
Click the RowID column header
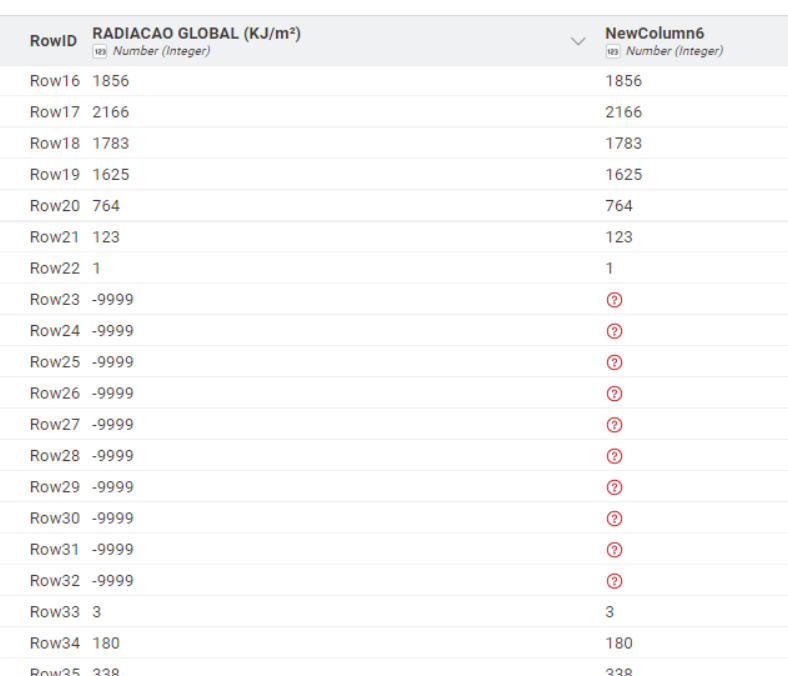(x=53, y=42)
